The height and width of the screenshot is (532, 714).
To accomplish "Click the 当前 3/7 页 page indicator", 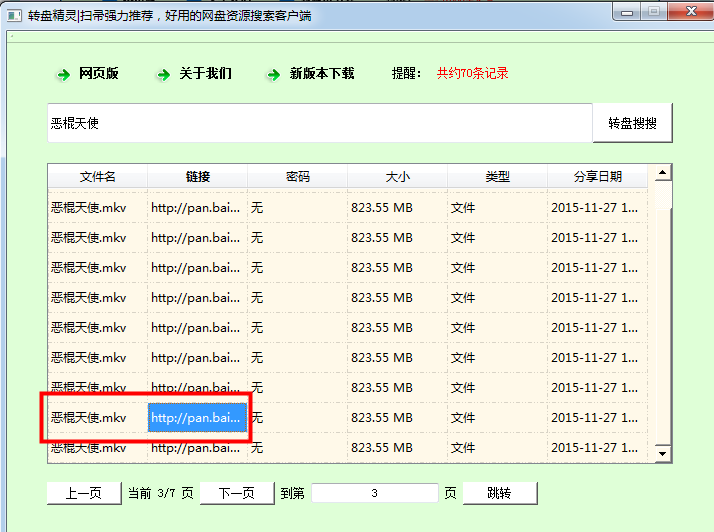I will click(161, 493).
